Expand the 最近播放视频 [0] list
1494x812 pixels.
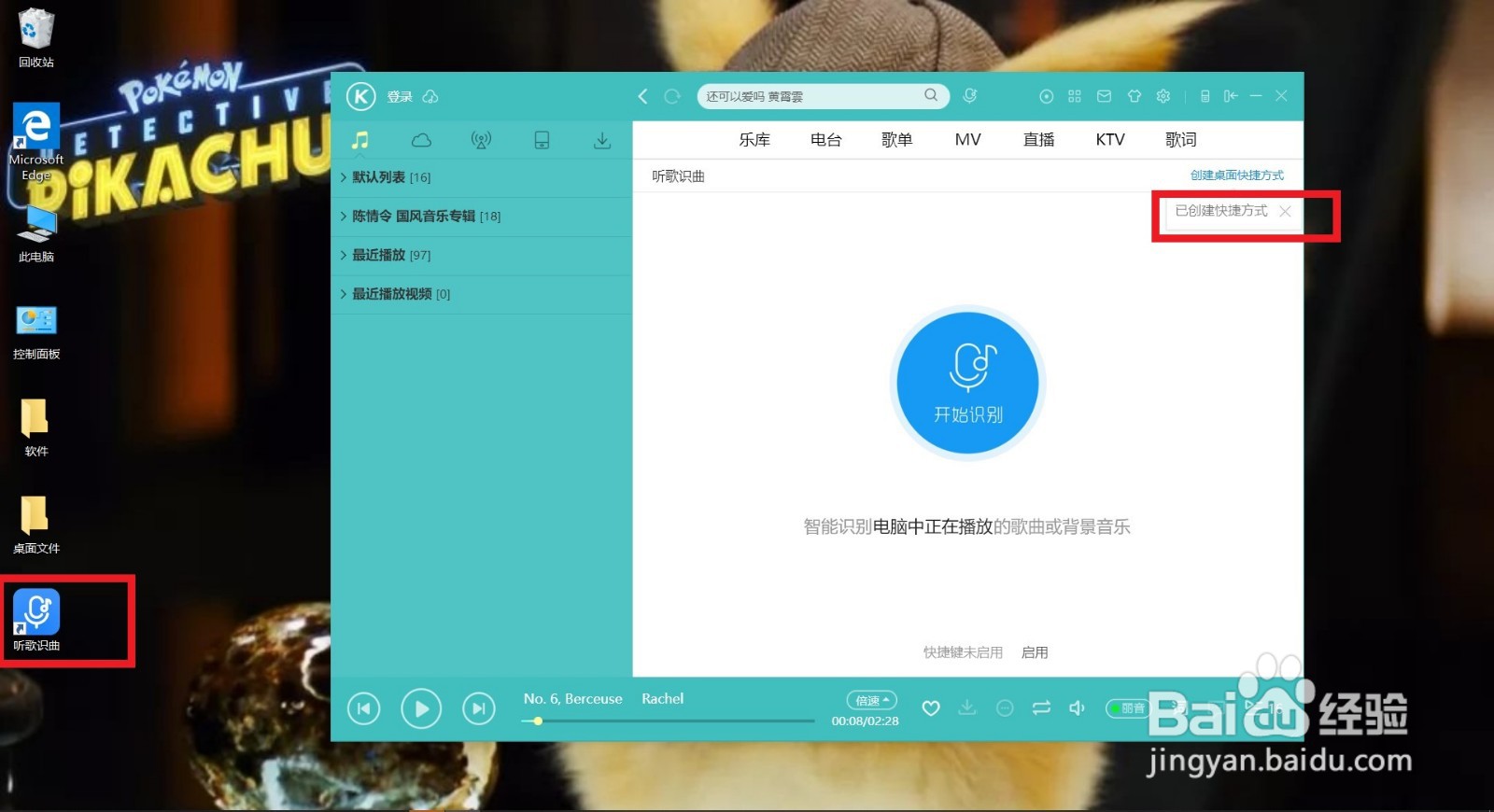[482, 294]
